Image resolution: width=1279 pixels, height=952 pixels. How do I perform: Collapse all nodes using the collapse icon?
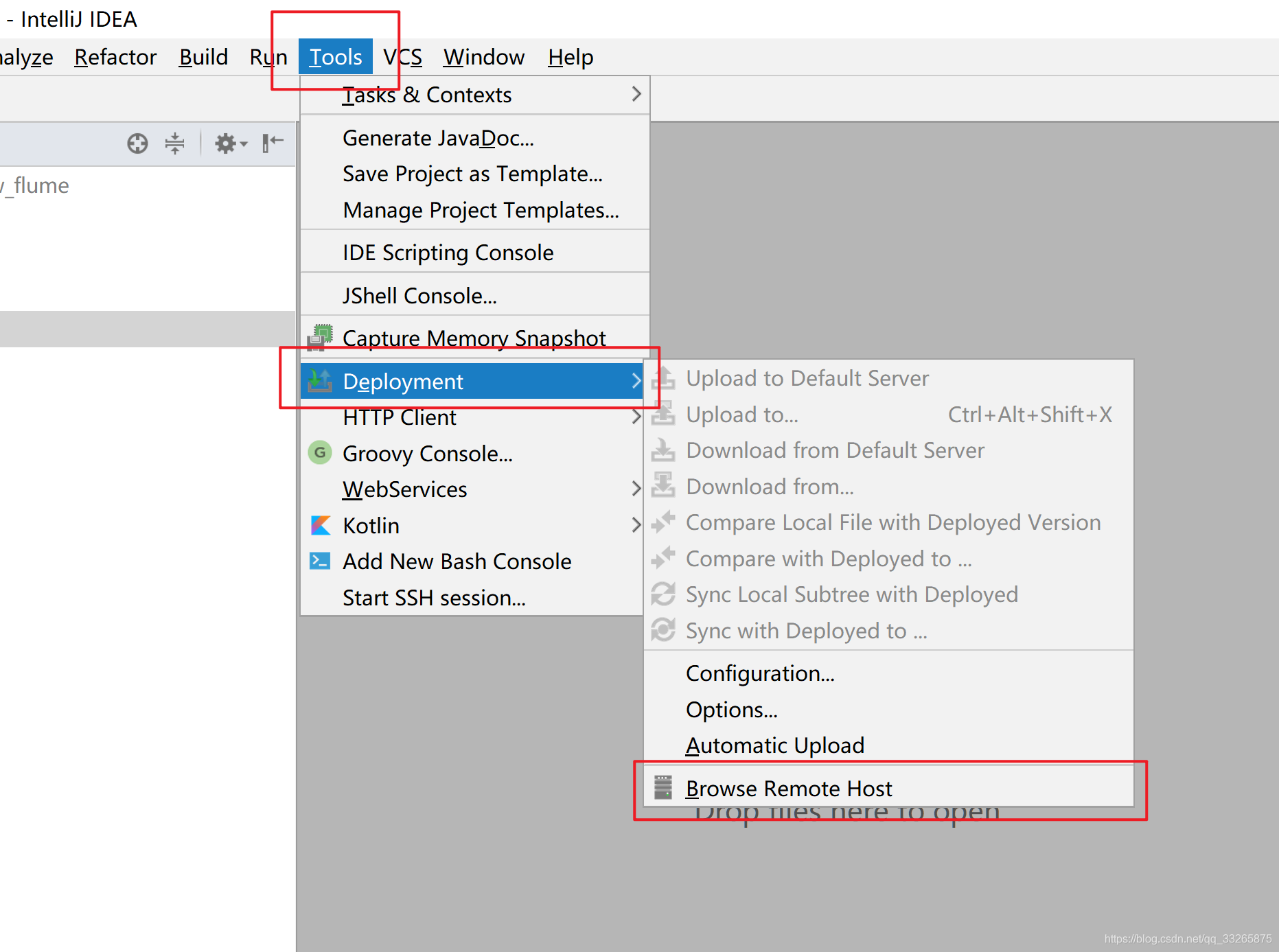(174, 143)
